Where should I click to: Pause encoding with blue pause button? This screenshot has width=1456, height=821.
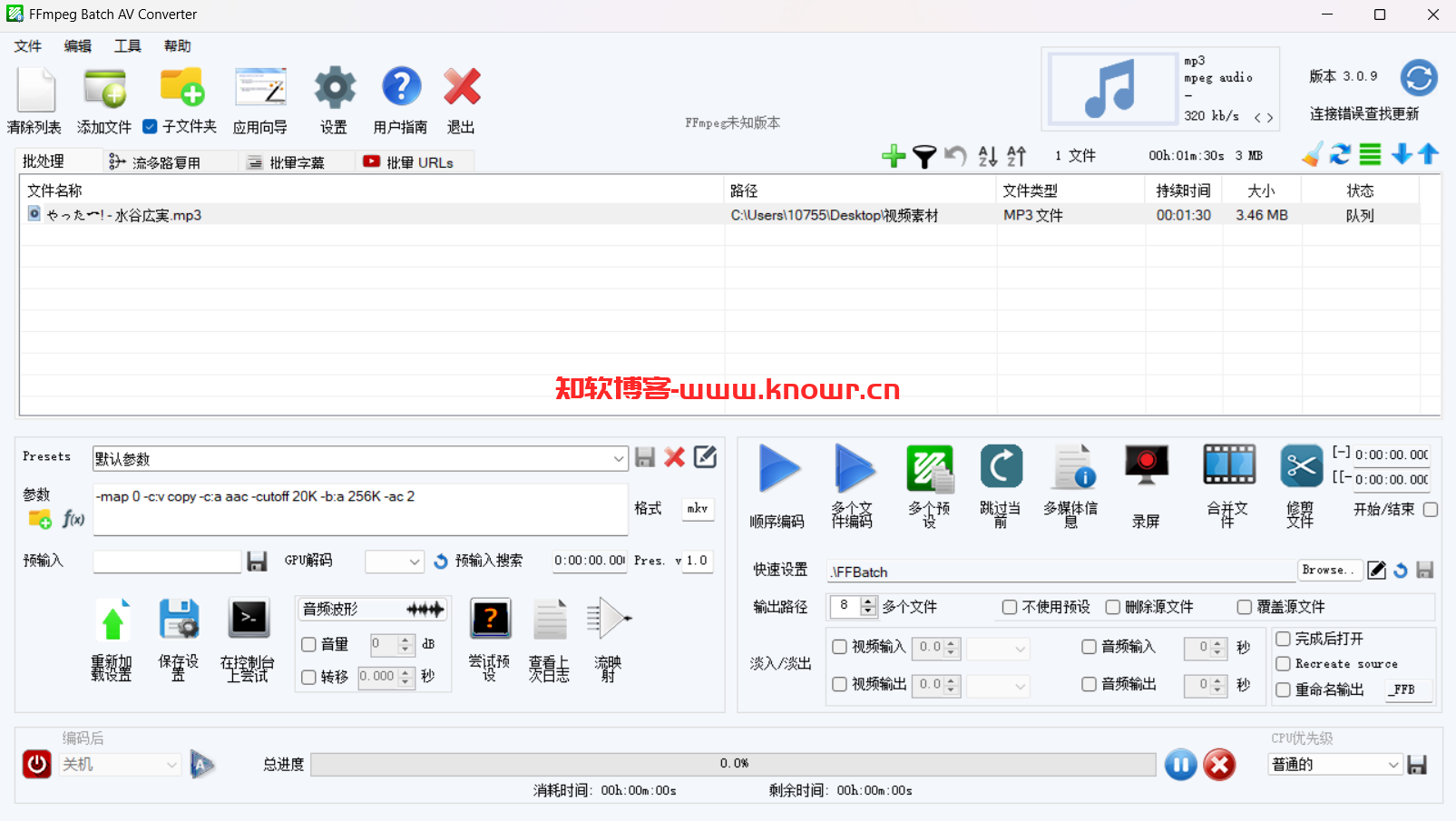coord(1180,765)
